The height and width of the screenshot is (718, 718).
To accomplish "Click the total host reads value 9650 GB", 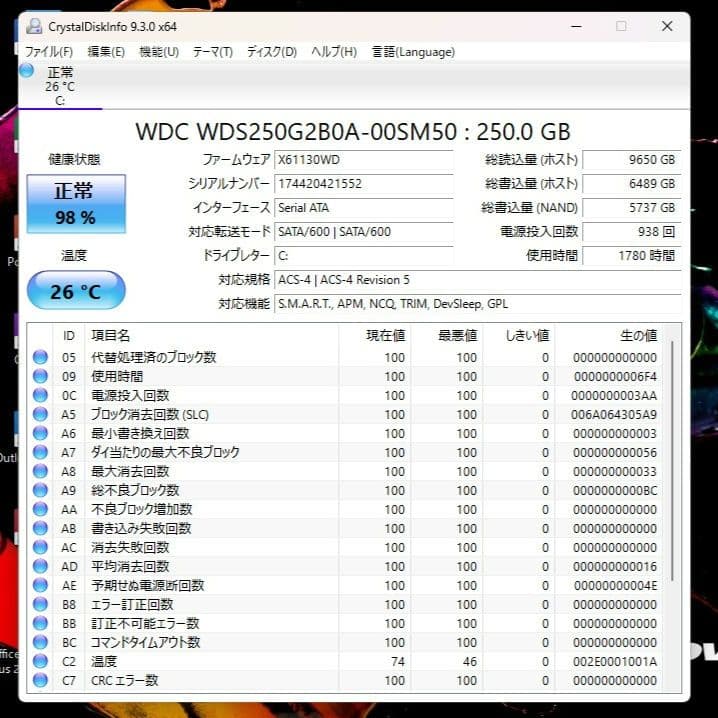I will (x=632, y=160).
